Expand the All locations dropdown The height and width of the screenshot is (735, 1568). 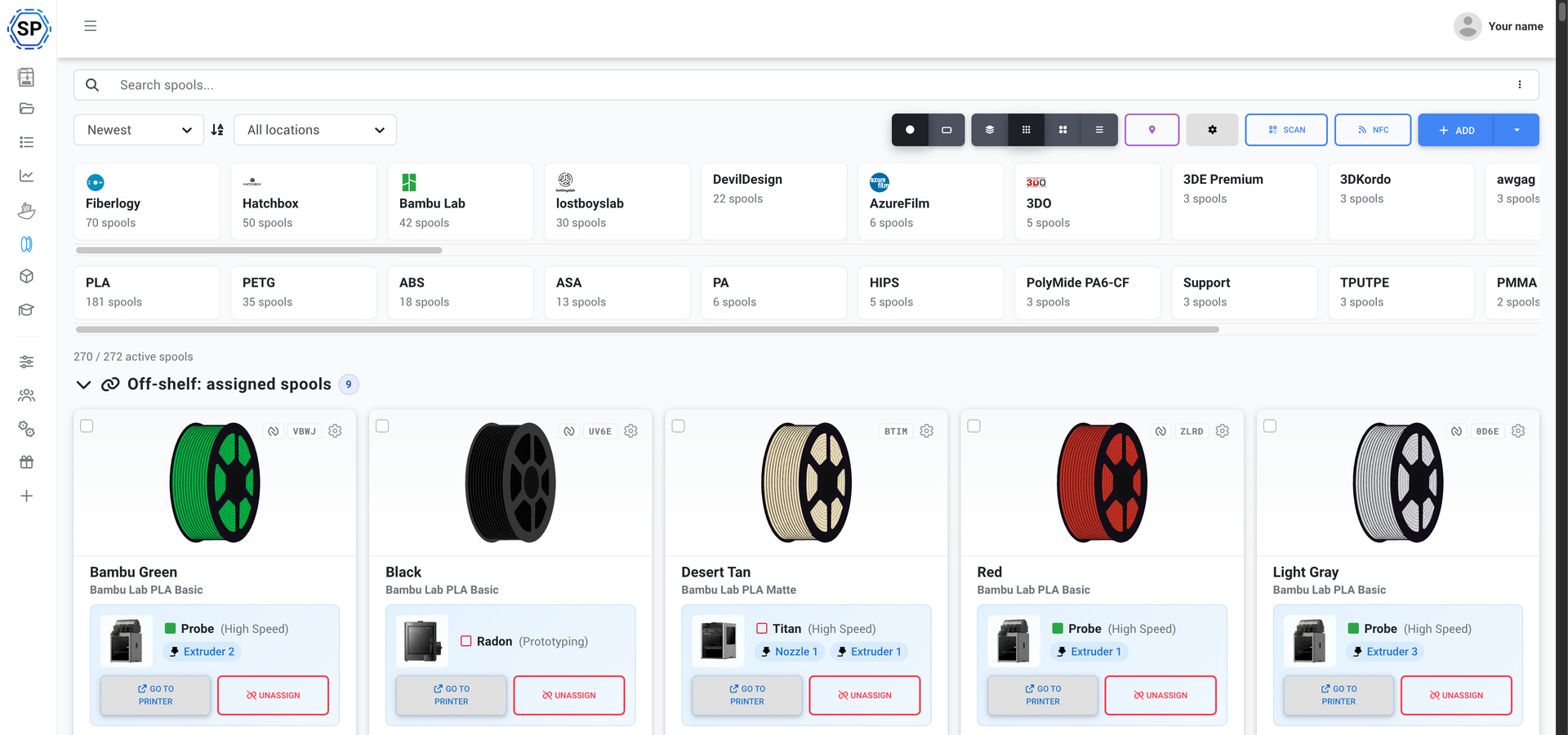314,129
